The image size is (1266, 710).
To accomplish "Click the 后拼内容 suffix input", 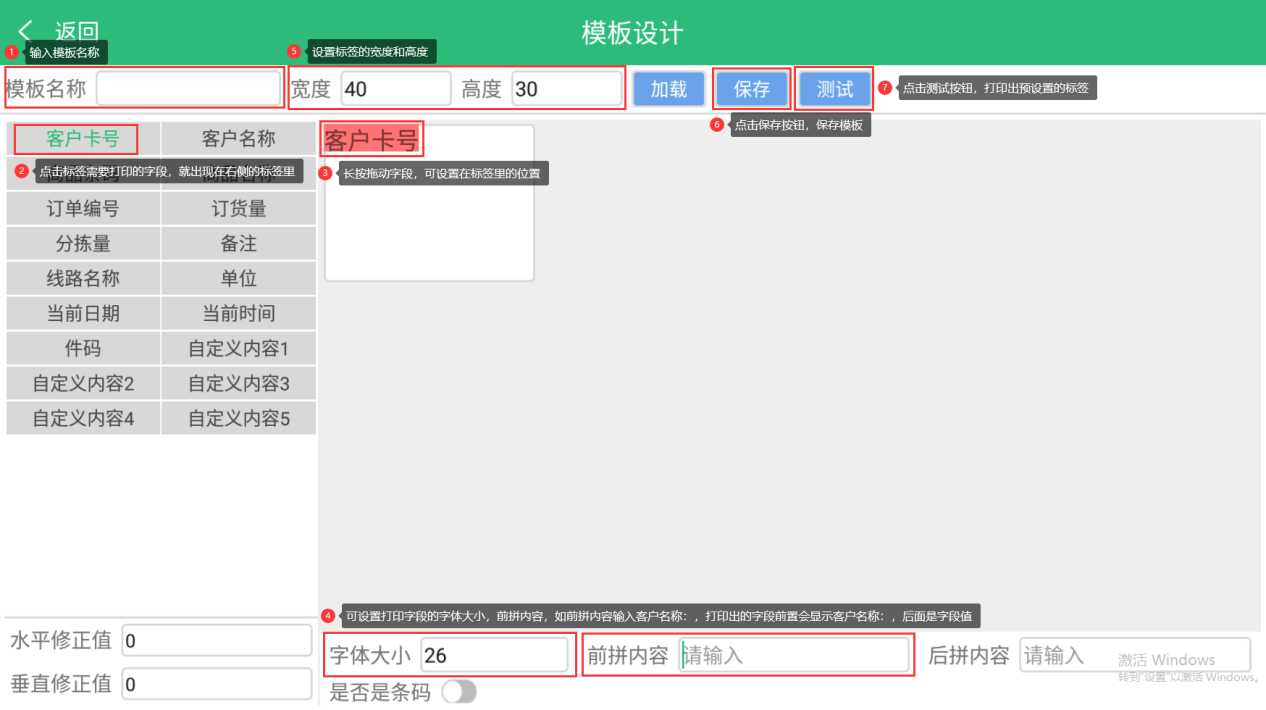I will tap(1134, 656).
